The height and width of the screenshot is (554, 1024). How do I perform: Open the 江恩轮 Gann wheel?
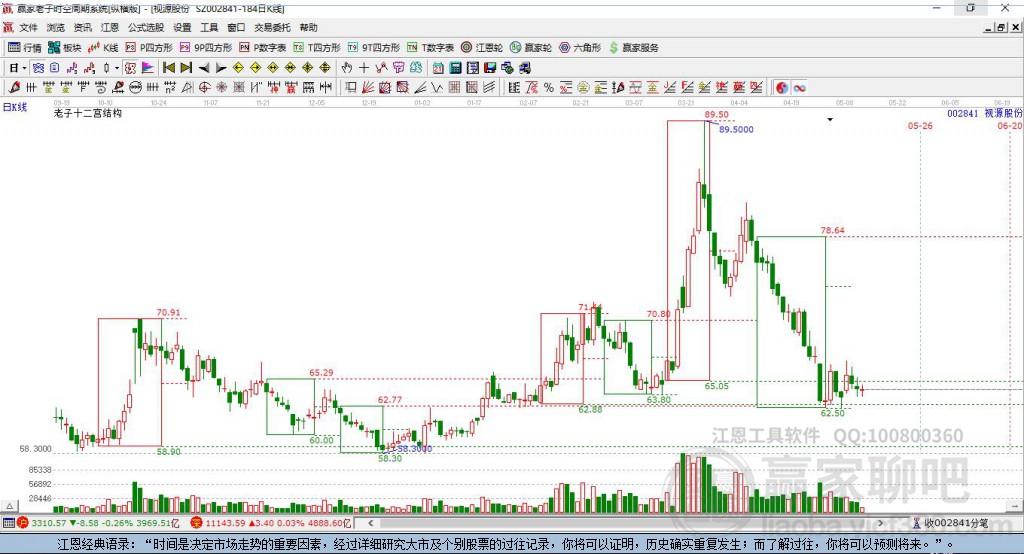482,48
